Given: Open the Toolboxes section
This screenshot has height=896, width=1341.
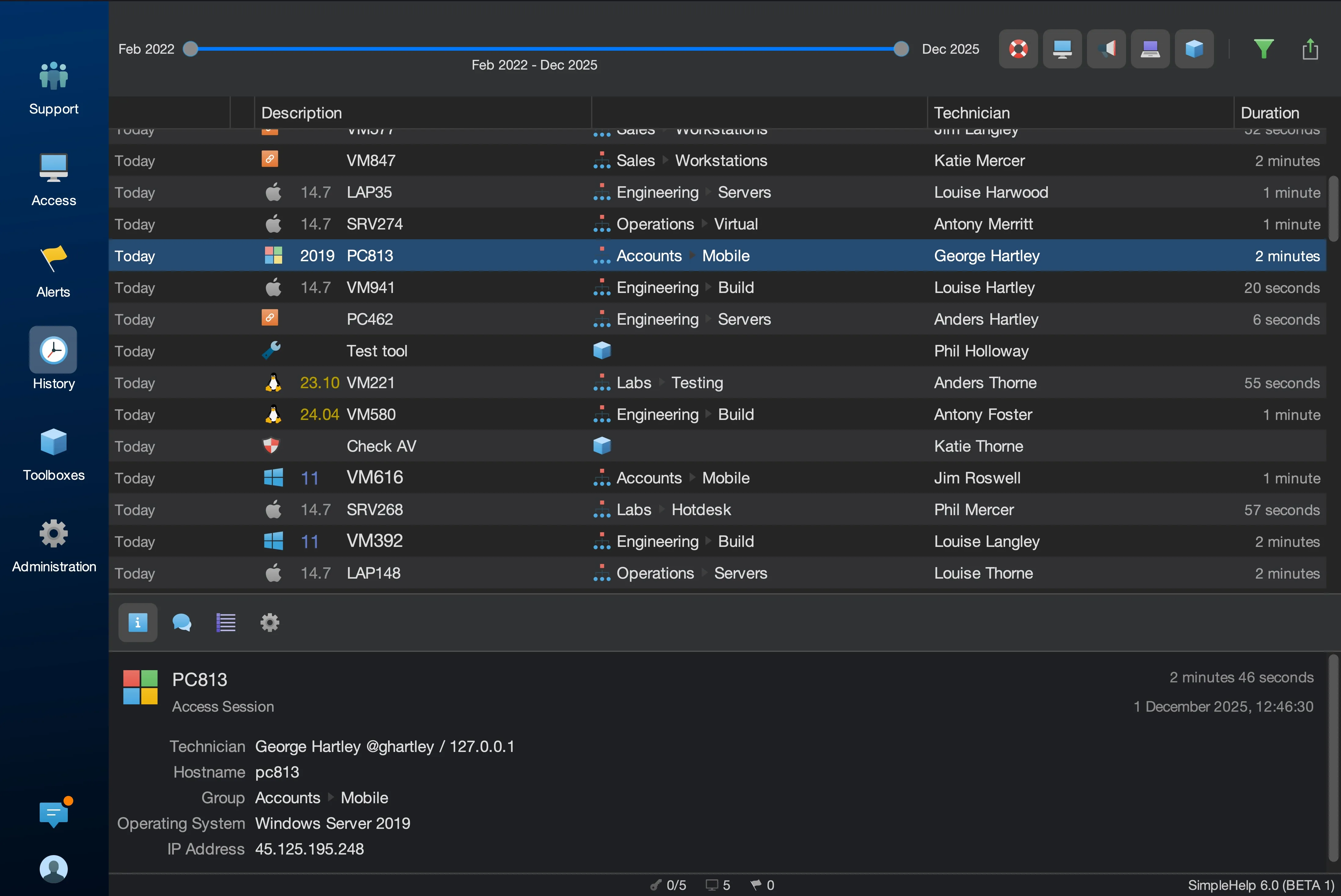Looking at the screenshot, I should (x=53, y=451).
